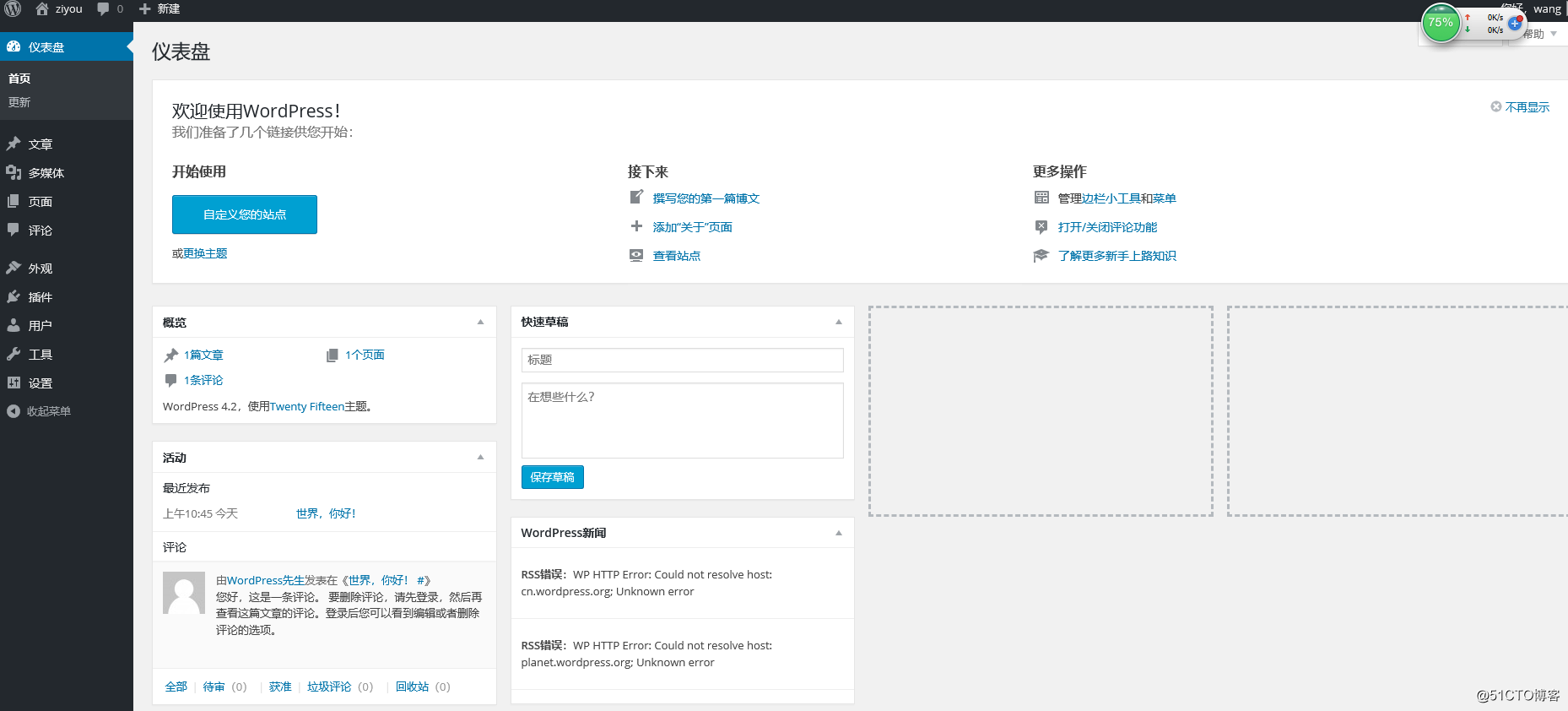Click the pages icon beside 1个页面
1568x711 pixels.
pos(333,355)
